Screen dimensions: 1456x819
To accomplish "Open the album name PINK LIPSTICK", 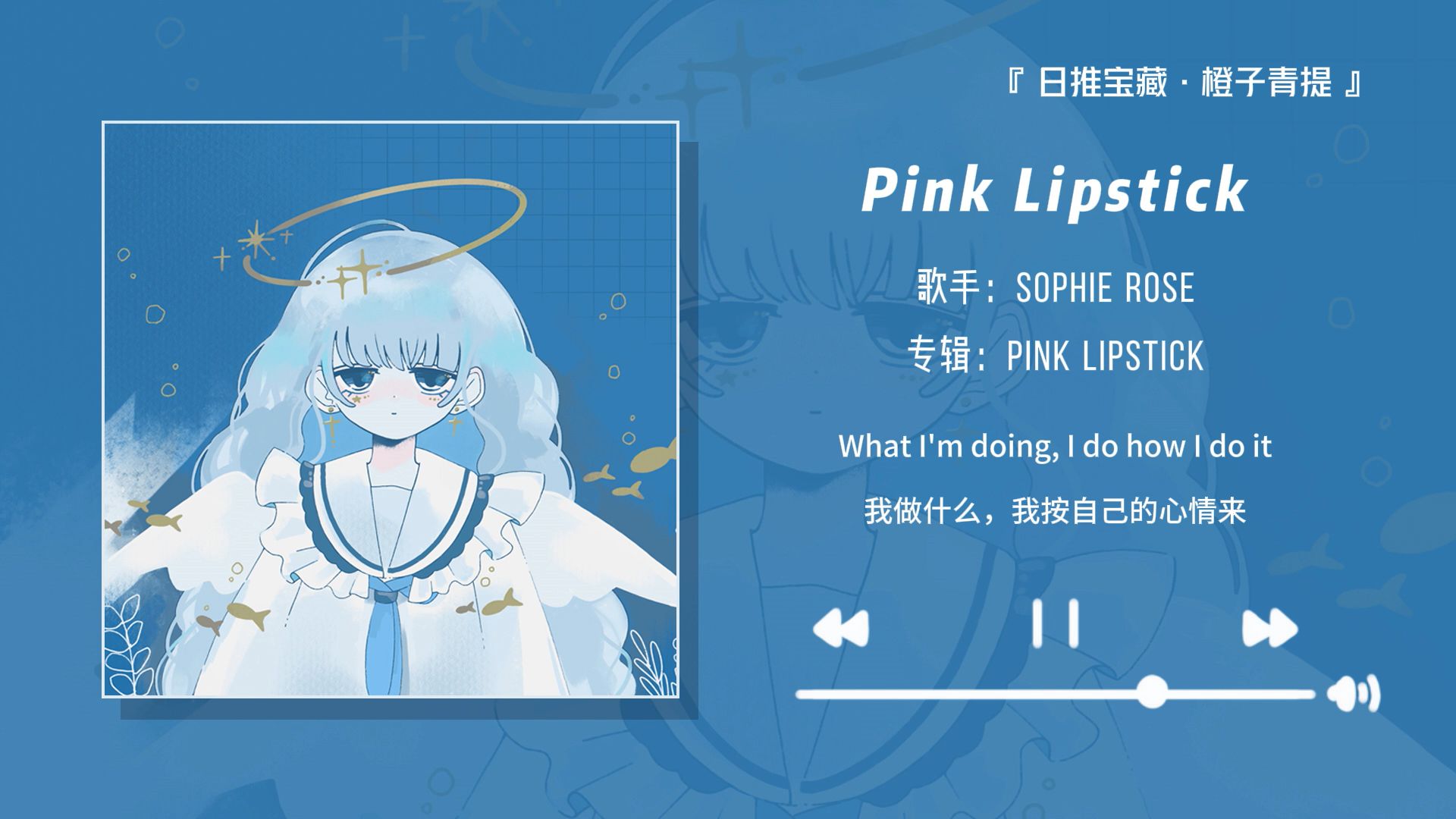I will pos(1105,356).
